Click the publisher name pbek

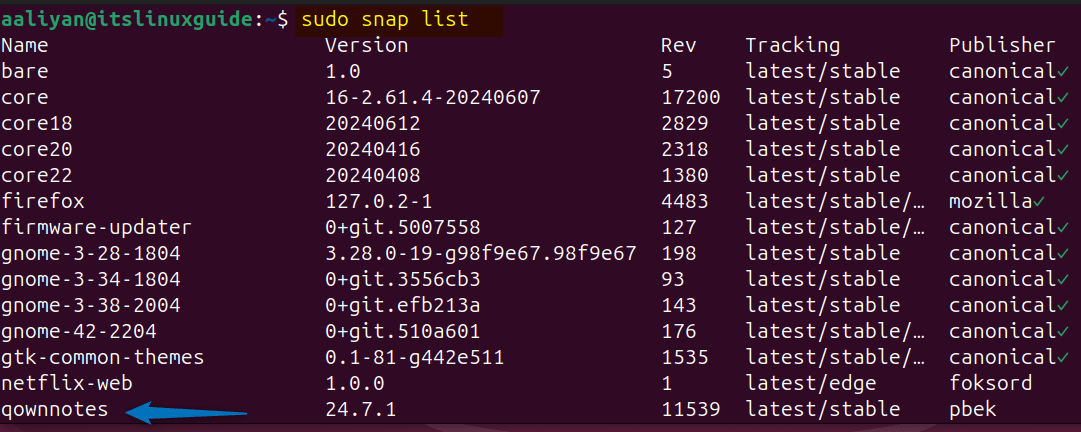pos(973,410)
